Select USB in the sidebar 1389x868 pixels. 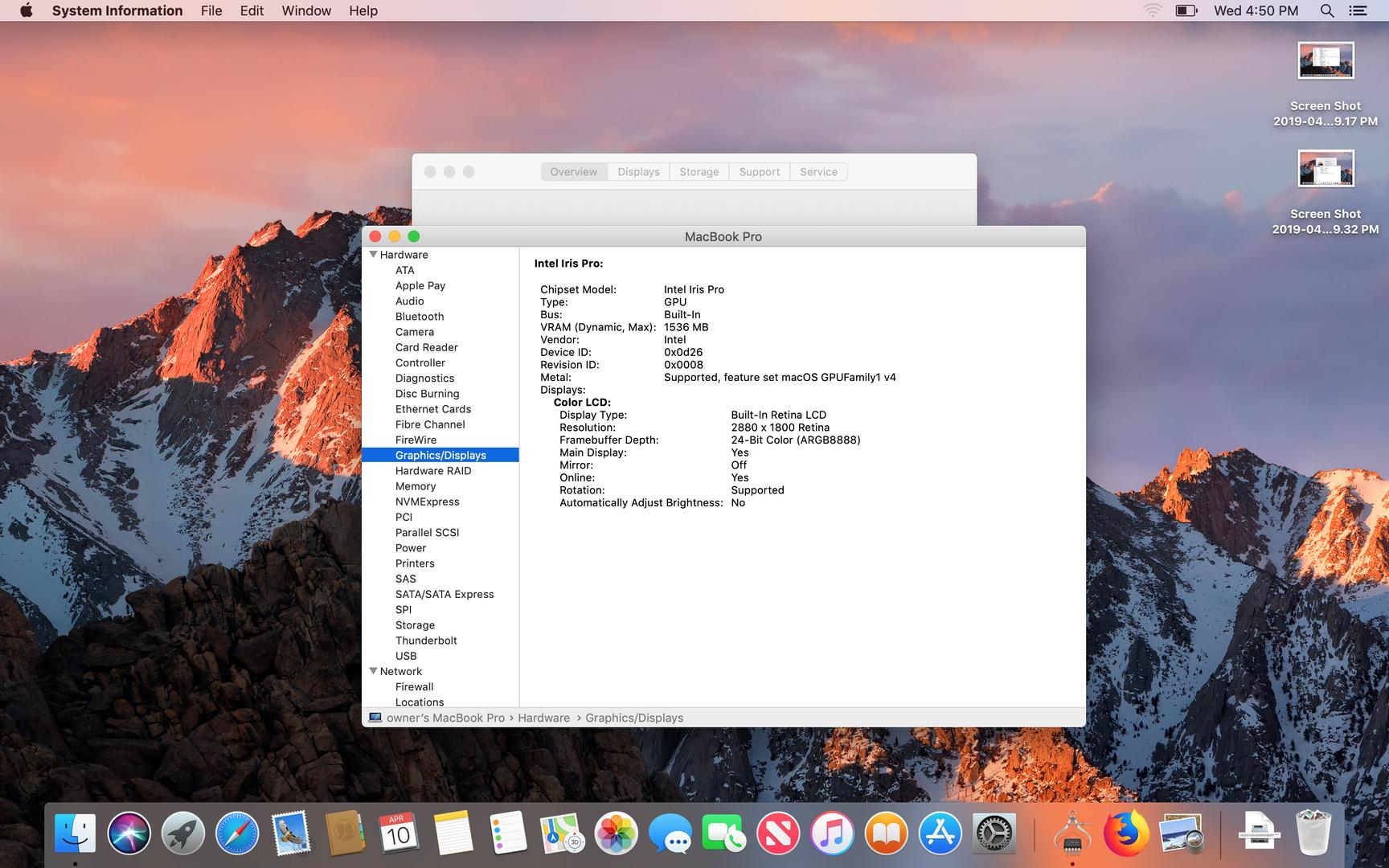pos(406,655)
